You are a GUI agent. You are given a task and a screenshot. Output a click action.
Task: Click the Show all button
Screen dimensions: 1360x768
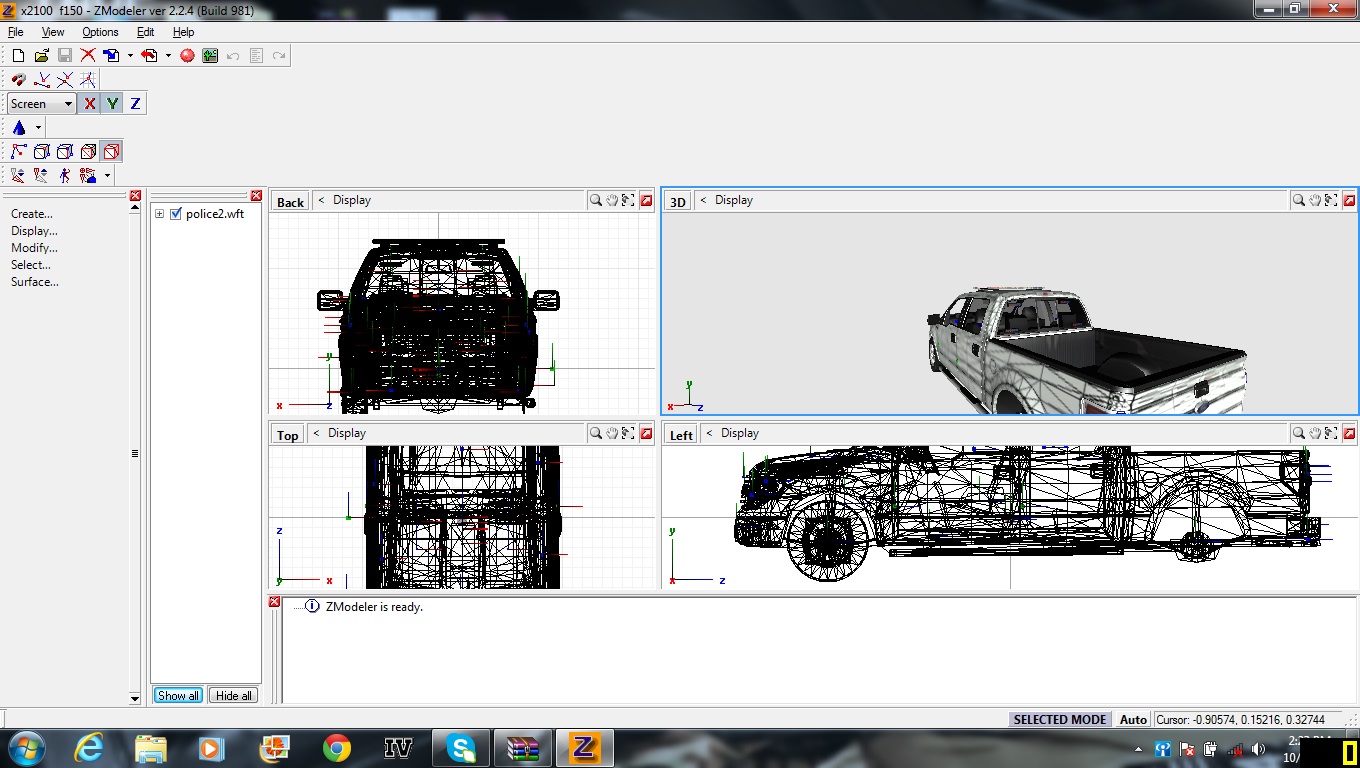point(178,695)
